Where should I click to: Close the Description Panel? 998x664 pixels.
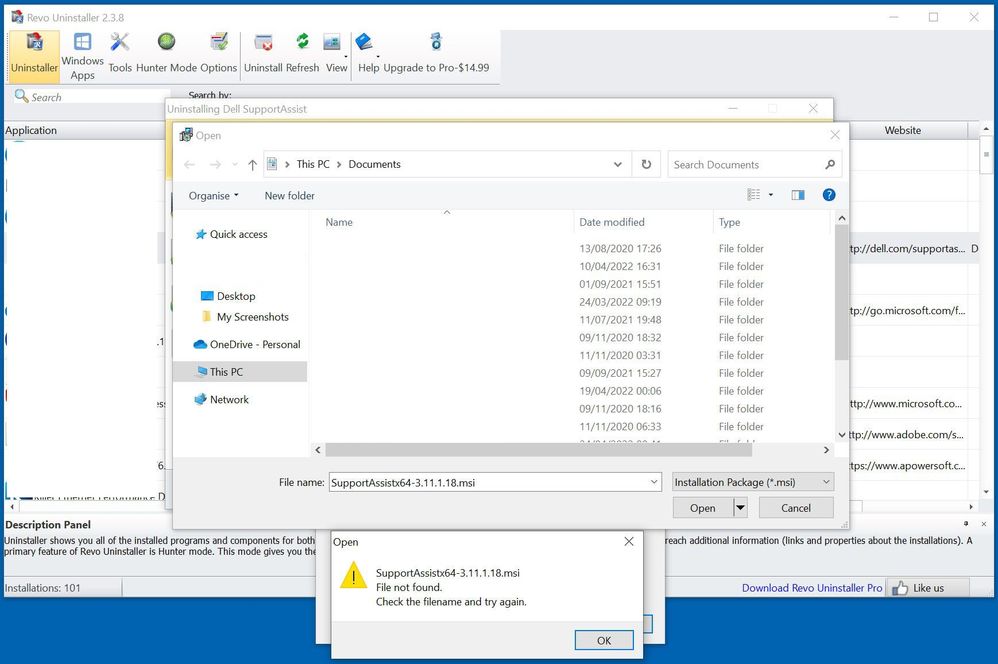pyautogui.click(x=983, y=524)
